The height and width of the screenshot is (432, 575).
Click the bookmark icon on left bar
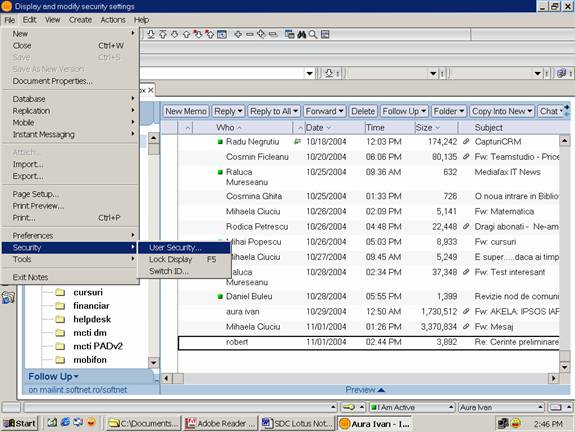pyautogui.click(x=7, y=297)
